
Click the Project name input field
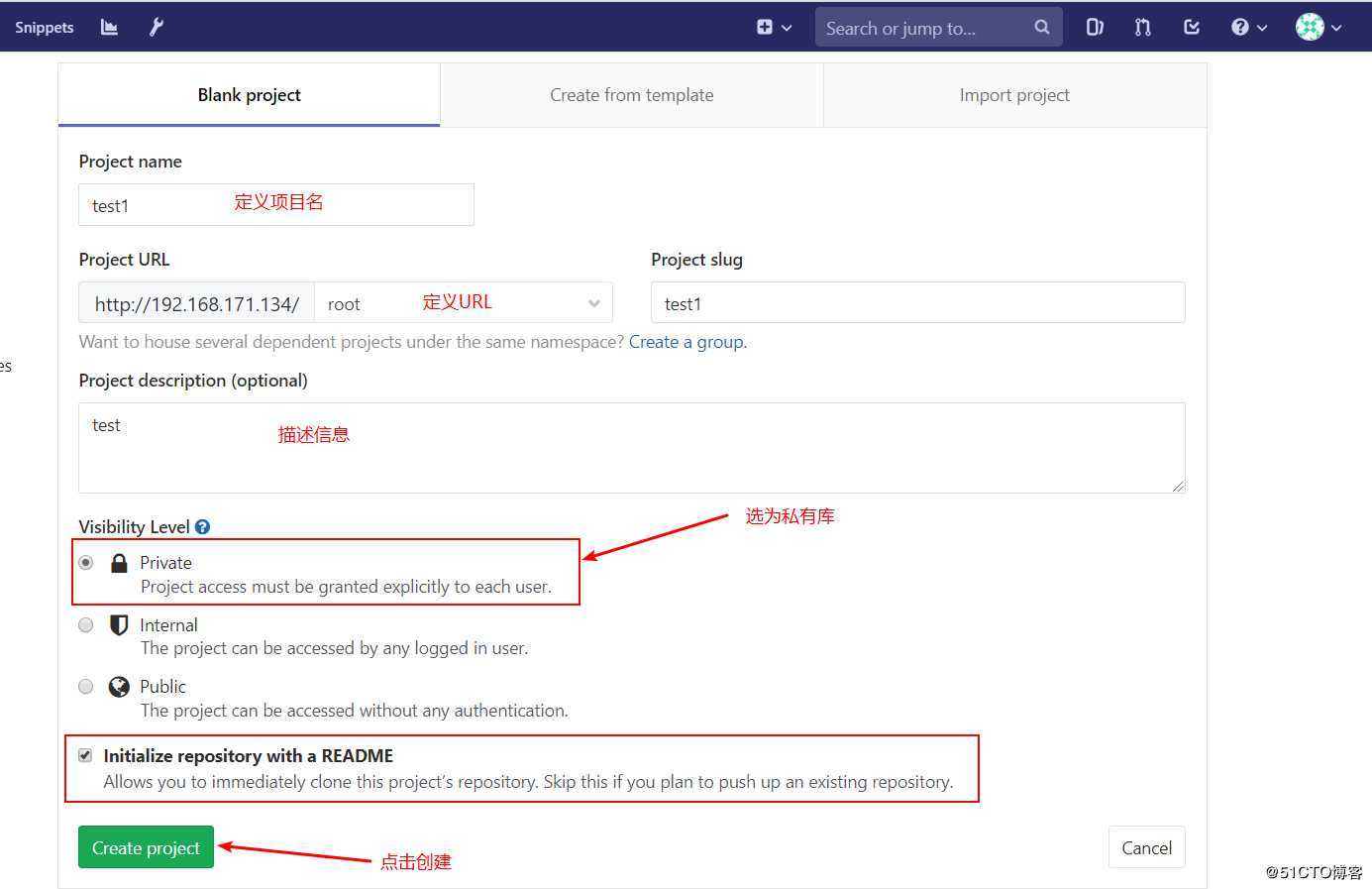tap(276, 204)
